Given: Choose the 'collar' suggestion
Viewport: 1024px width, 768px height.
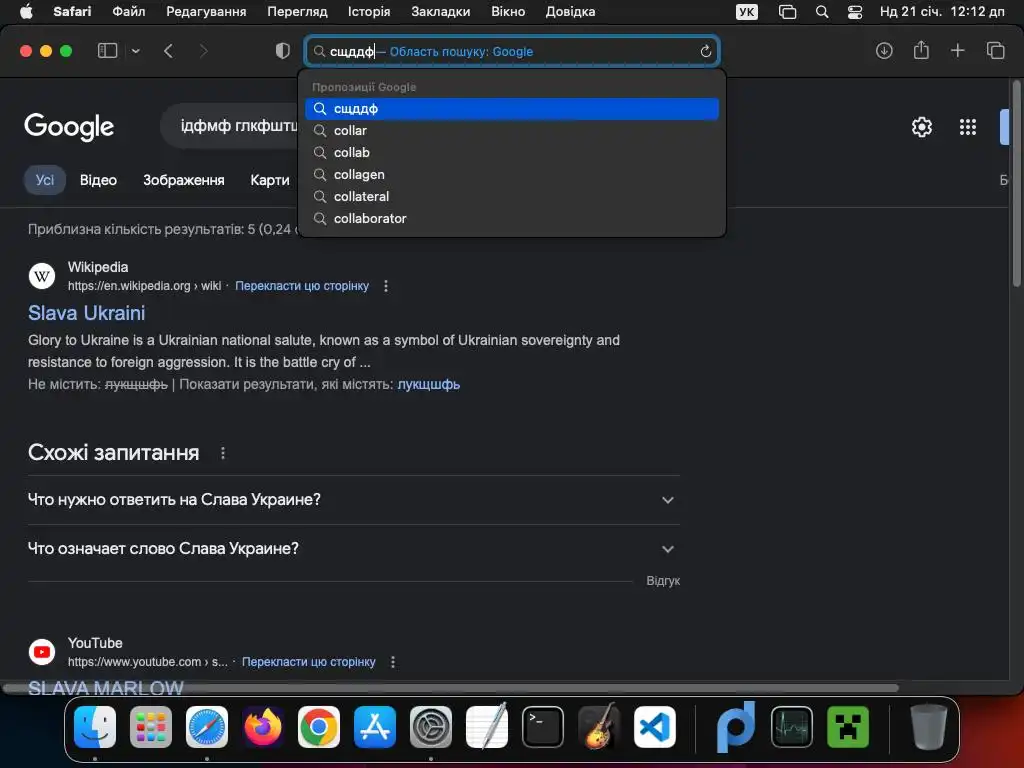Looking at the screenshot, I should tap(512, 131).
